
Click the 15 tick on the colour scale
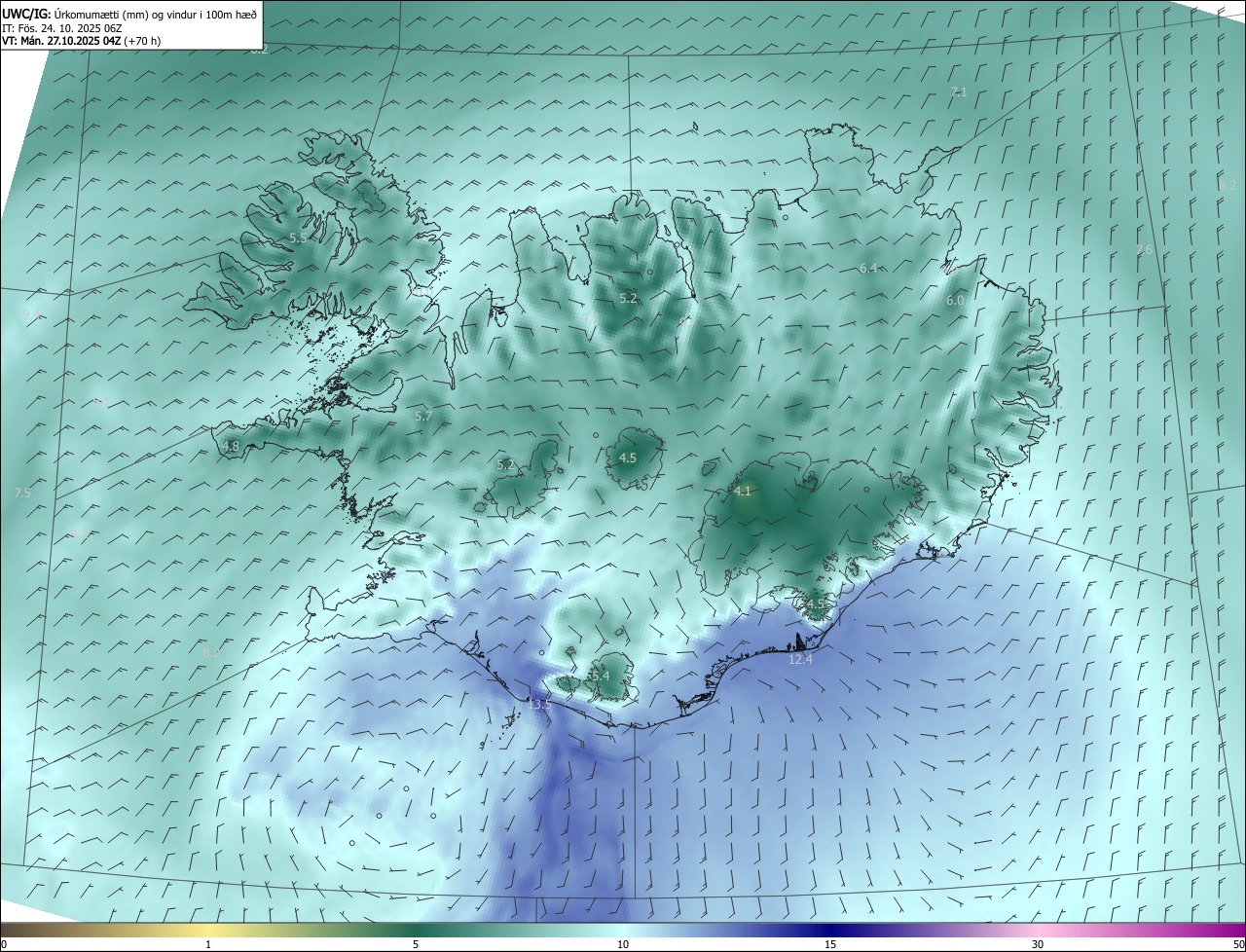[x=830, y=944]
